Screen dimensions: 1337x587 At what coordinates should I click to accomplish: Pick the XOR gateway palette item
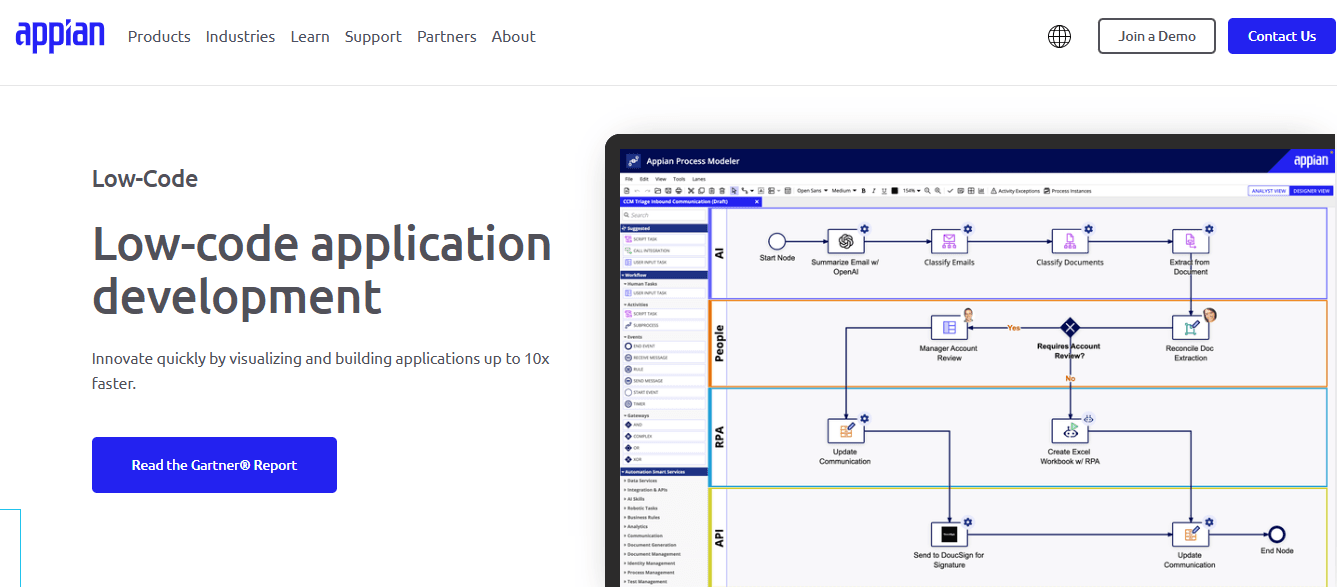[x=664, y=459]
